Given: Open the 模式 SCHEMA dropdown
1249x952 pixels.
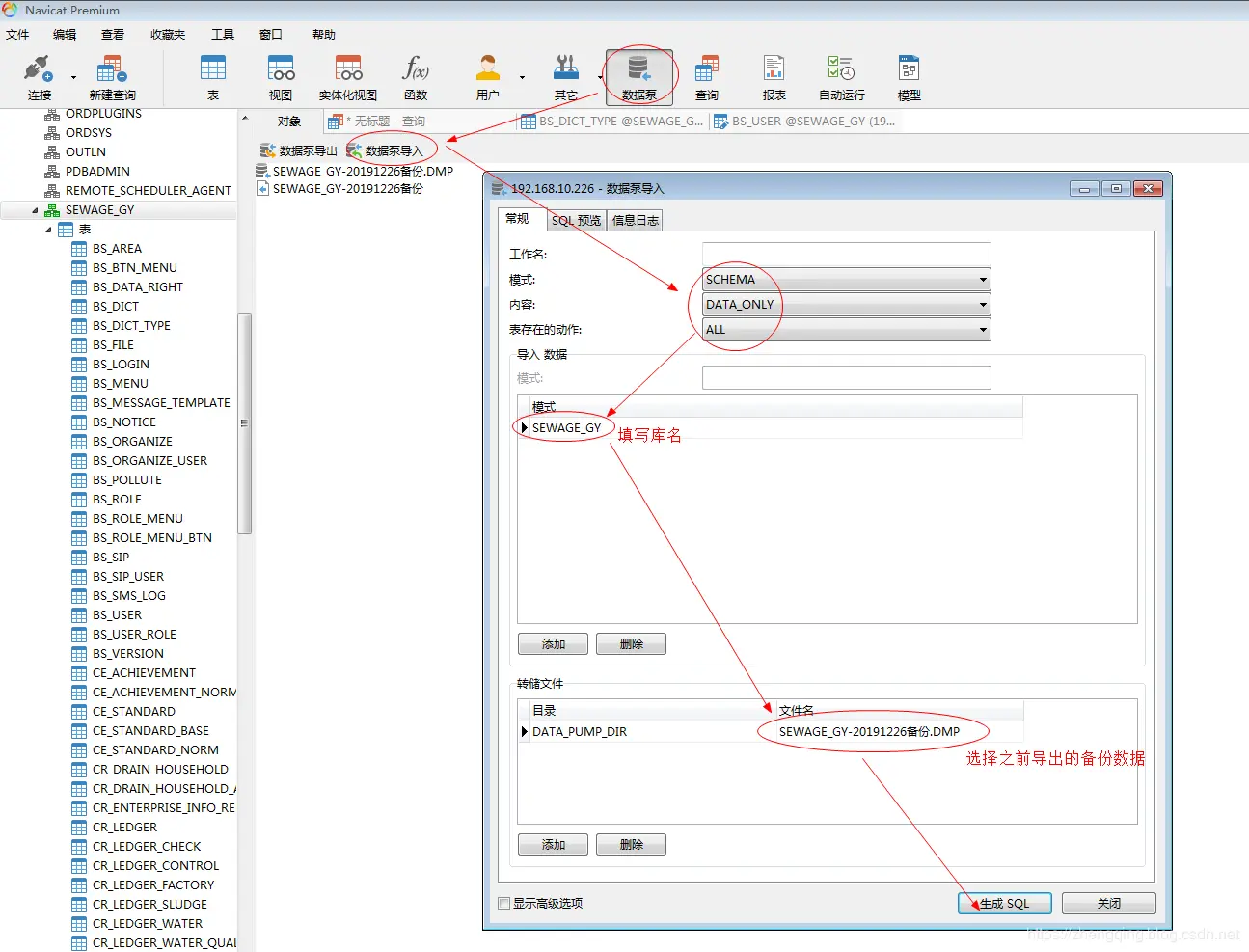Looking at the screenshot, I should click(x=846, y=280).
